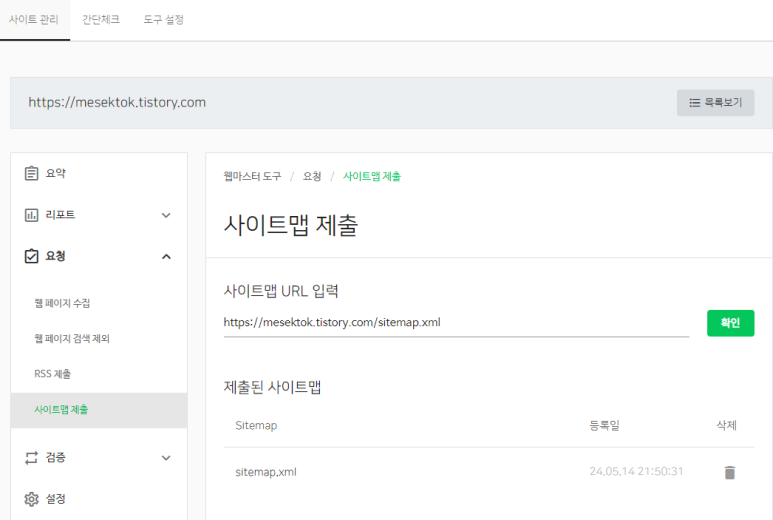The width and height of the screenshot is (773, 520).
Task: Switch to the 도구 설정 tab
Action: pyautogui.click(x=164, y=20)
